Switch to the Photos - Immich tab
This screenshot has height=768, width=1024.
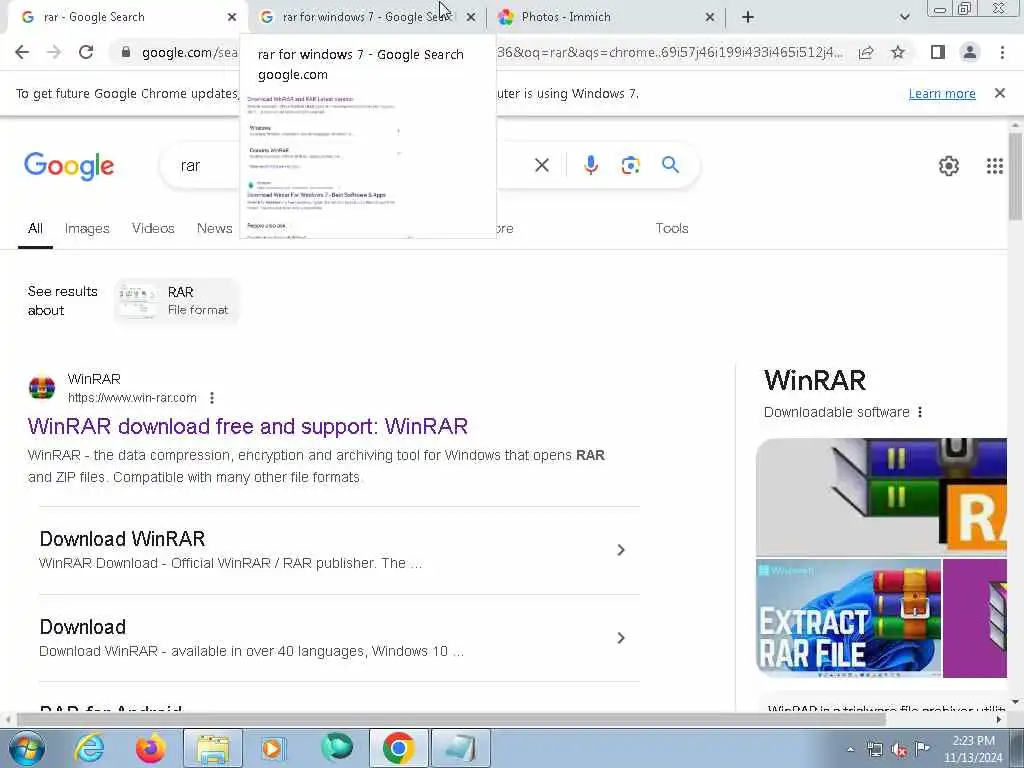coord(605,17)
